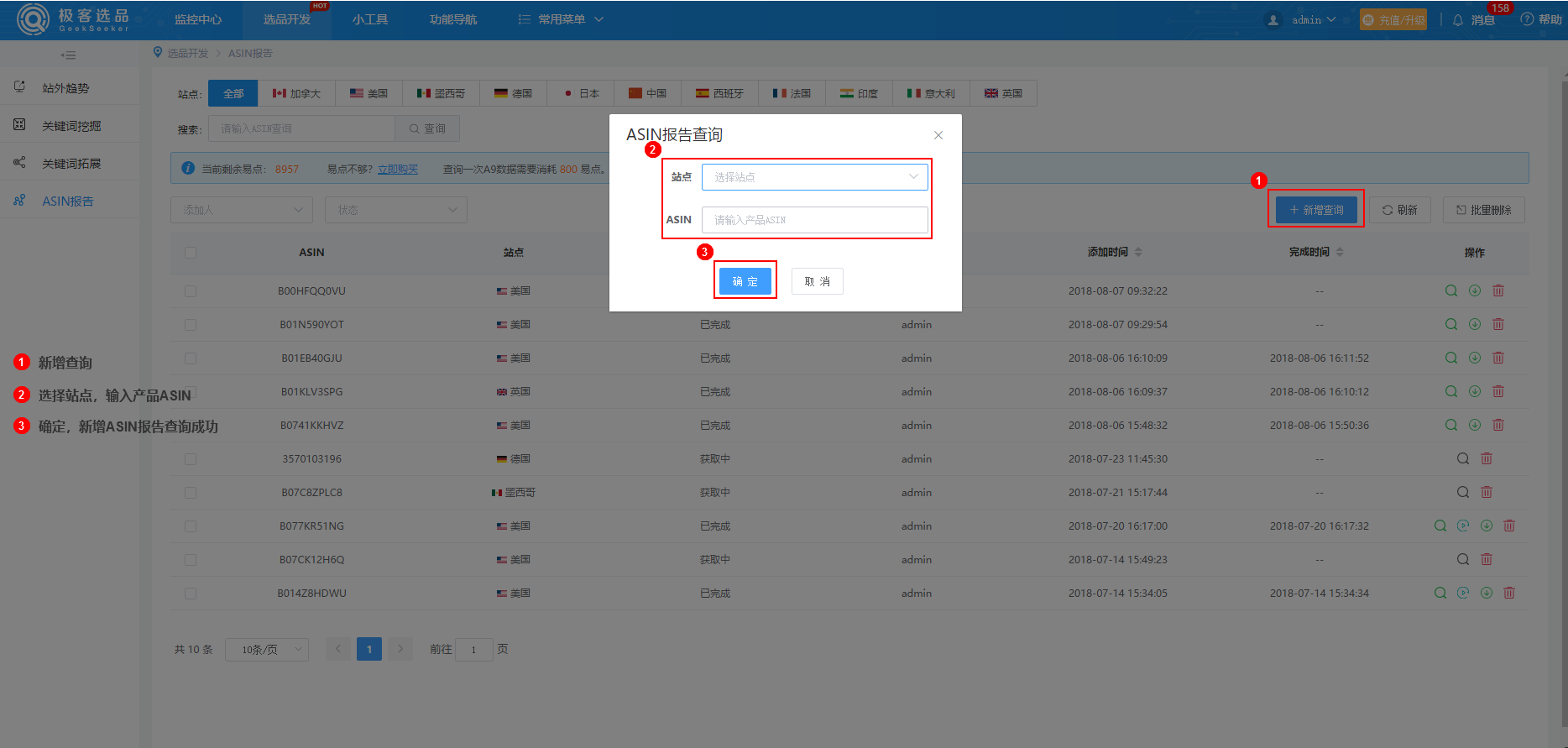This screenshot has width=1568, height=748.
Task: Open the 状态 filter dropdown
Action: [396, 210]
